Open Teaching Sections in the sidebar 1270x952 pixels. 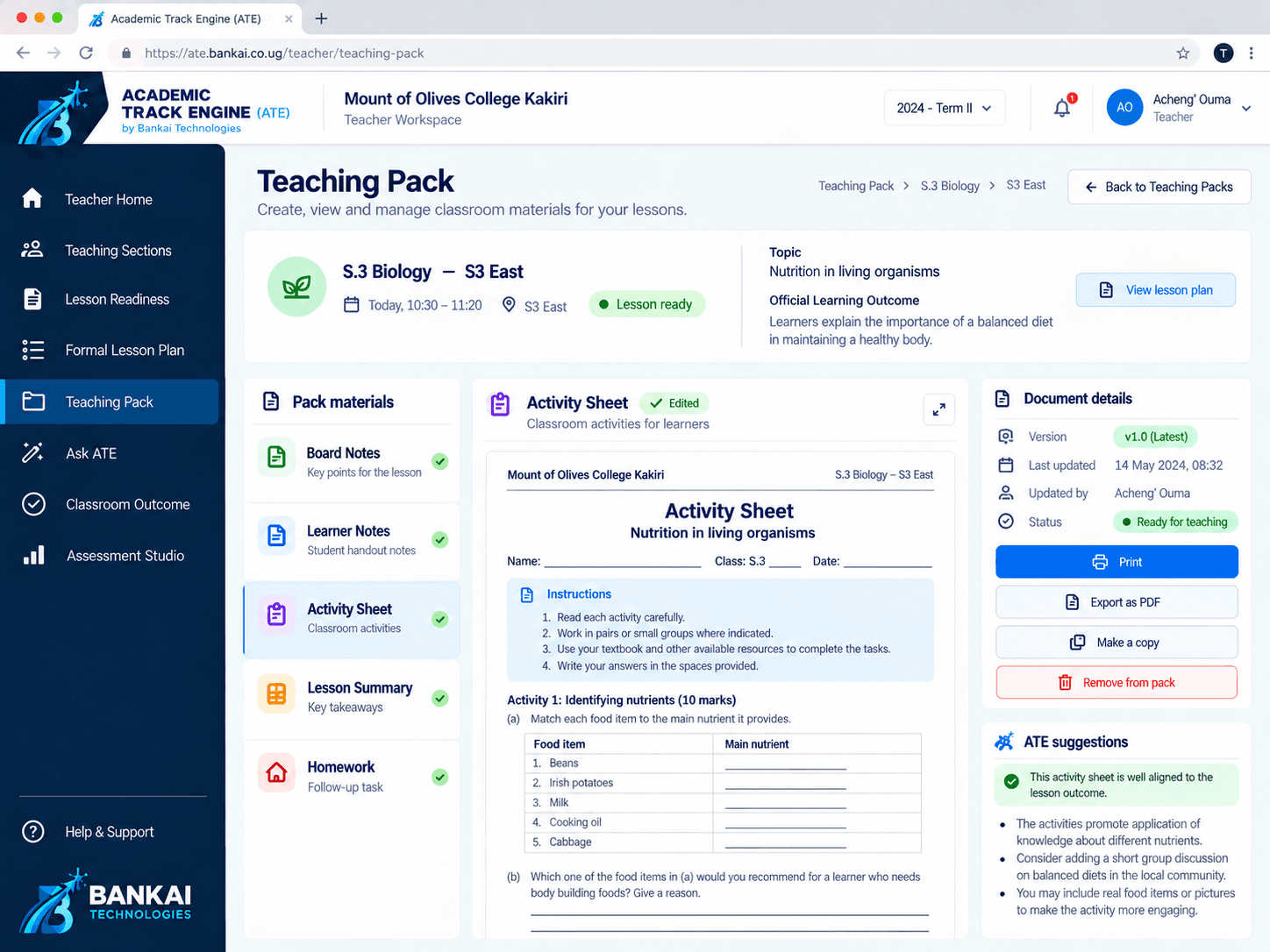(111, 250)
